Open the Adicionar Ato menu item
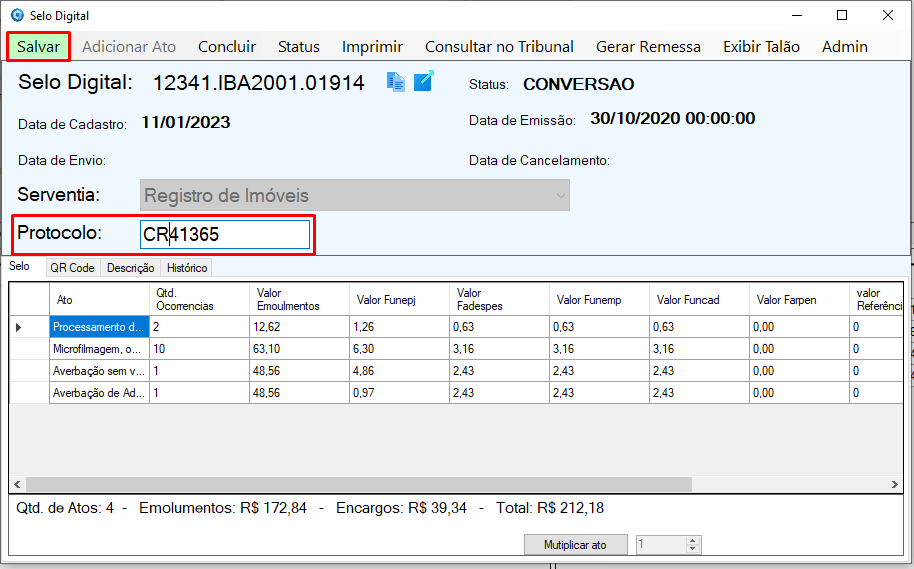This screenshot has width=914, height=569. click(x=129, y=47)
